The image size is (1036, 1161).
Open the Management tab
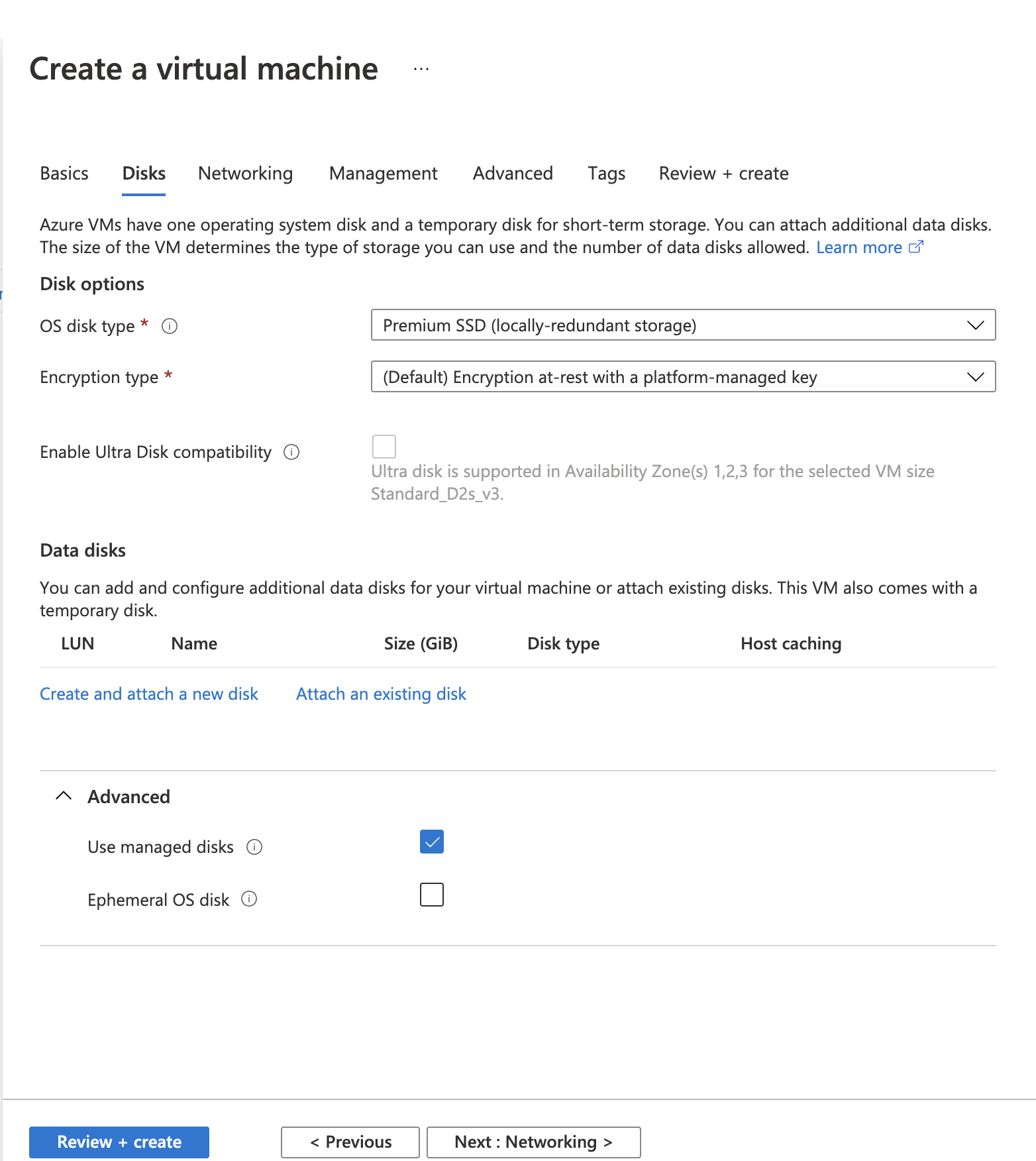click(x=382, y=173)
